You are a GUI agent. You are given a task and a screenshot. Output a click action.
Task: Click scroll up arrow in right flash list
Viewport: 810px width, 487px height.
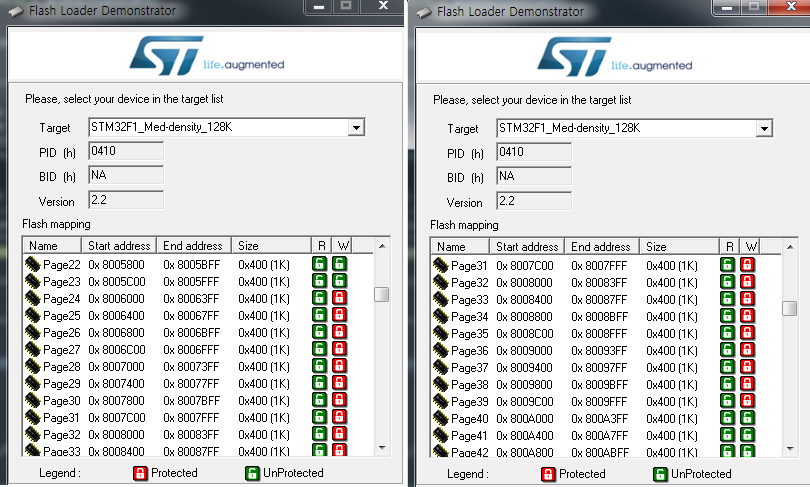point(790,247)
